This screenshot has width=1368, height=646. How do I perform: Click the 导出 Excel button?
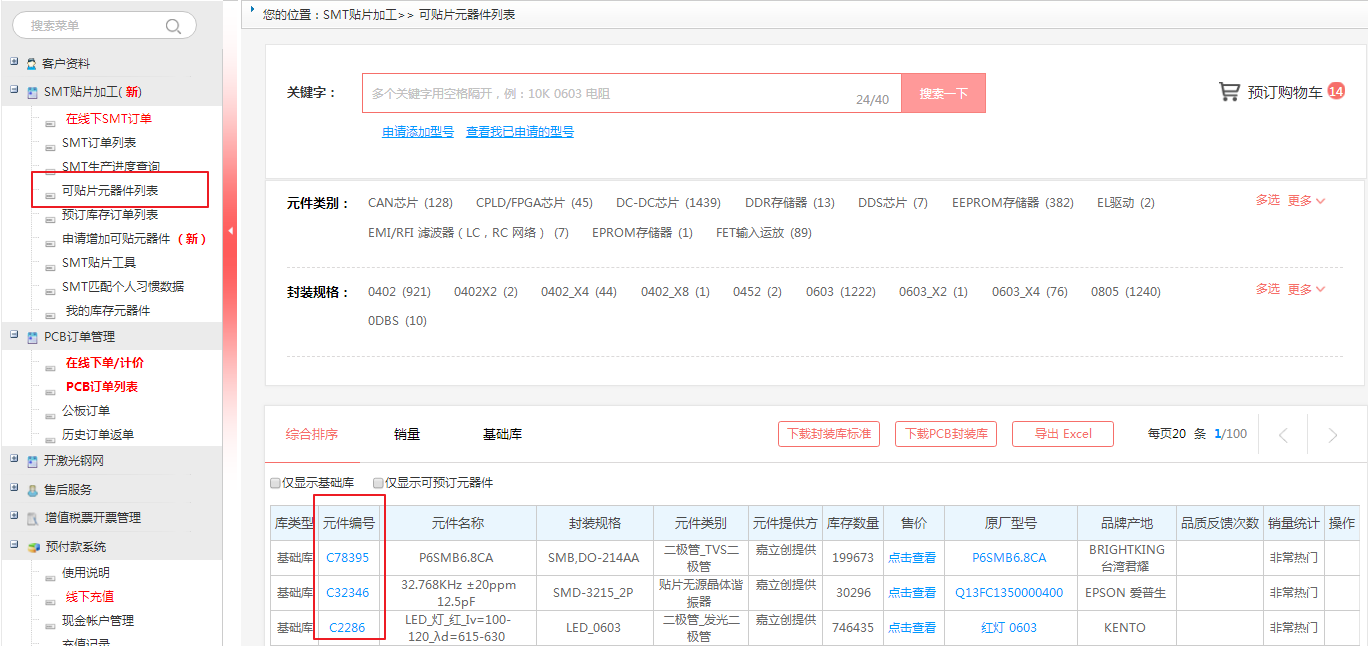coord(1062,434)
